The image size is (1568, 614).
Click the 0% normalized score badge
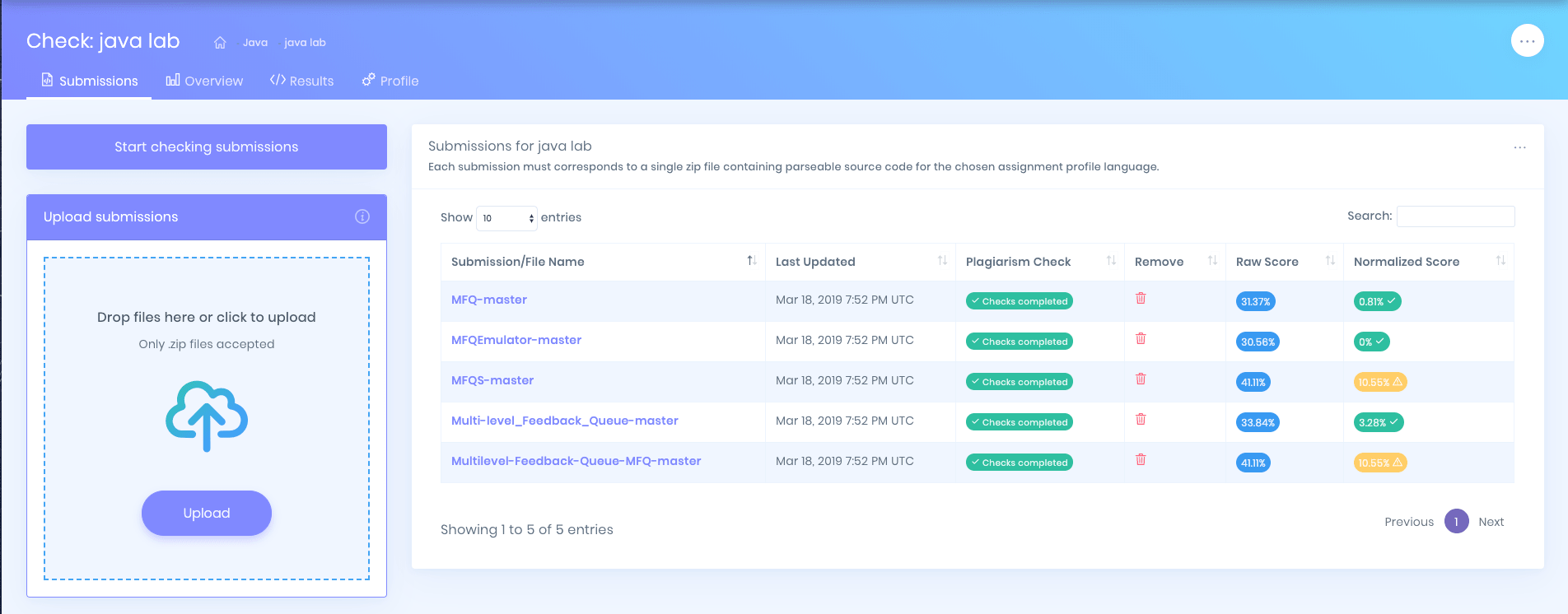point(1371,342)
